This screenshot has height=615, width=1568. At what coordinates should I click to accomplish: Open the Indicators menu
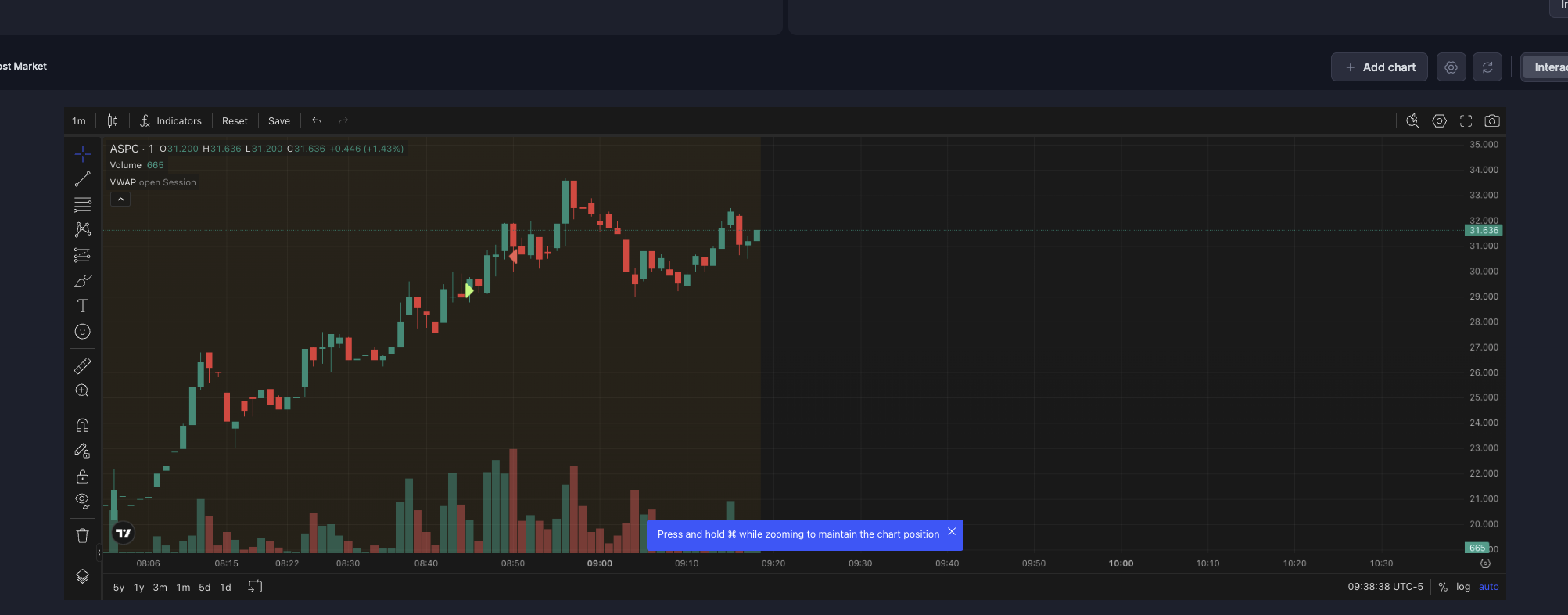171,121
